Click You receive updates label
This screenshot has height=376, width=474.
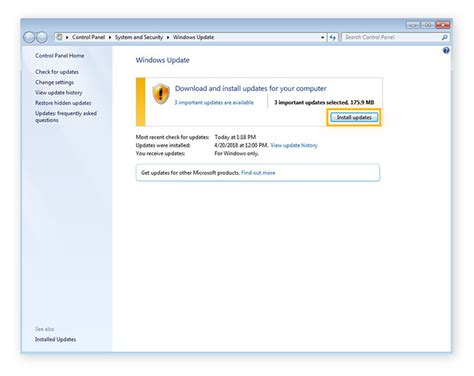[x=160, y=154]
